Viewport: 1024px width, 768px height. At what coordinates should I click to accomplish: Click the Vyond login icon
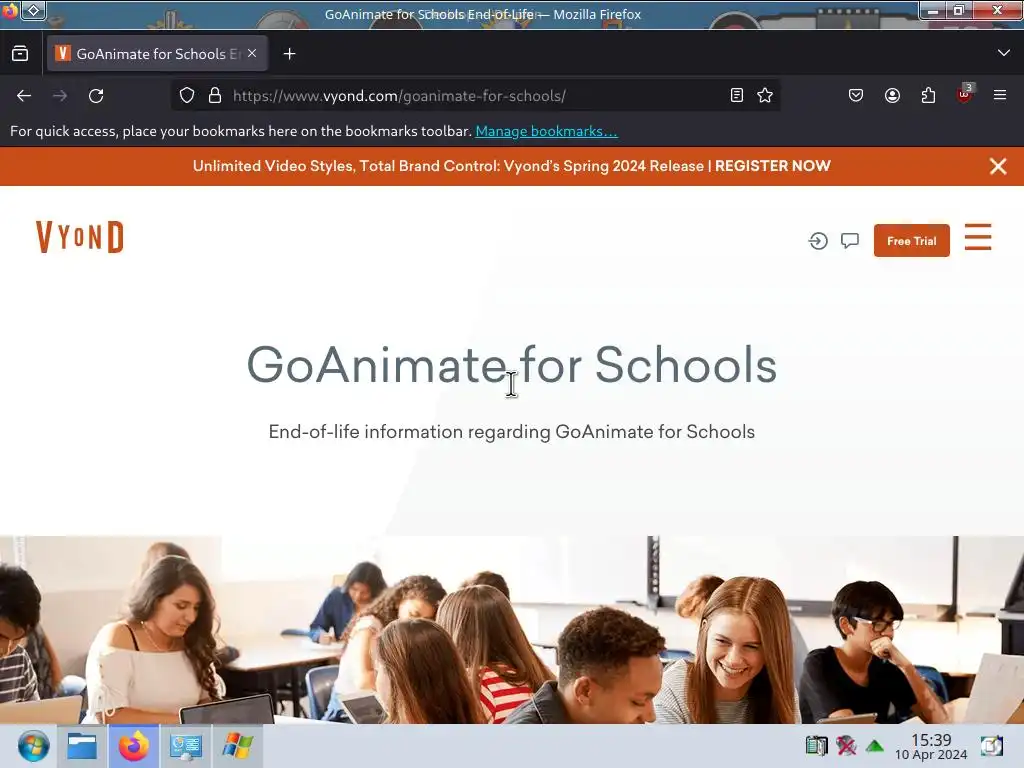pyautogui.click(x=818, y=241)
